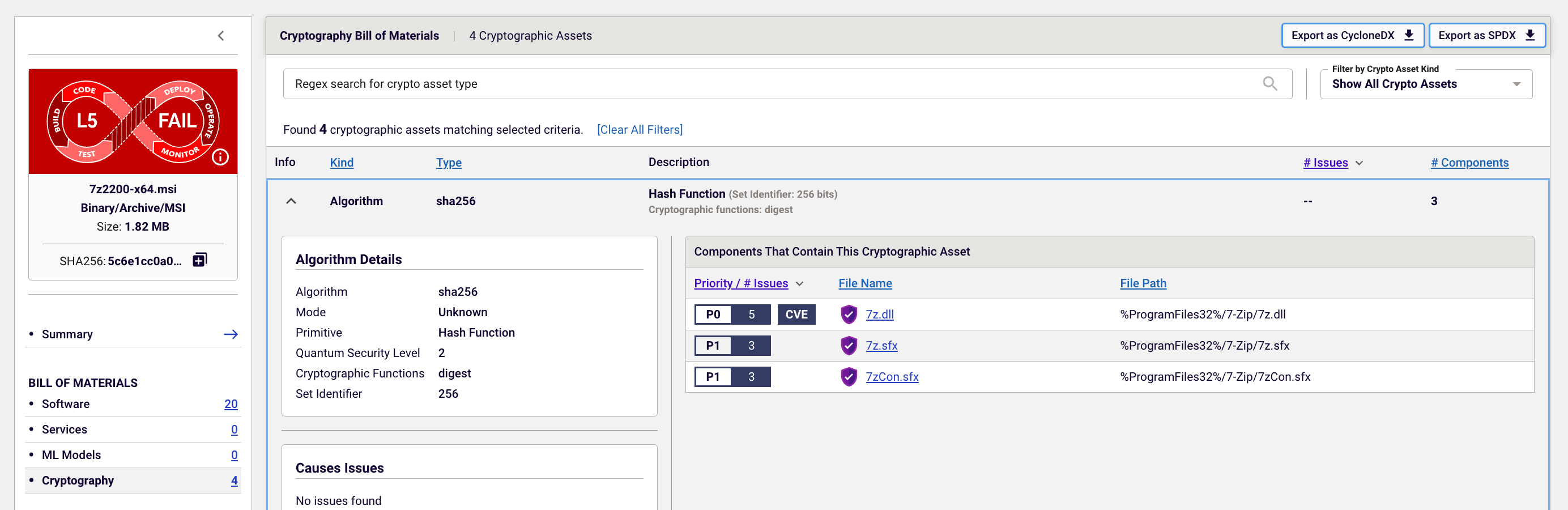
Task: Click the Export as SPDX button
Action: coord(1485,35)
